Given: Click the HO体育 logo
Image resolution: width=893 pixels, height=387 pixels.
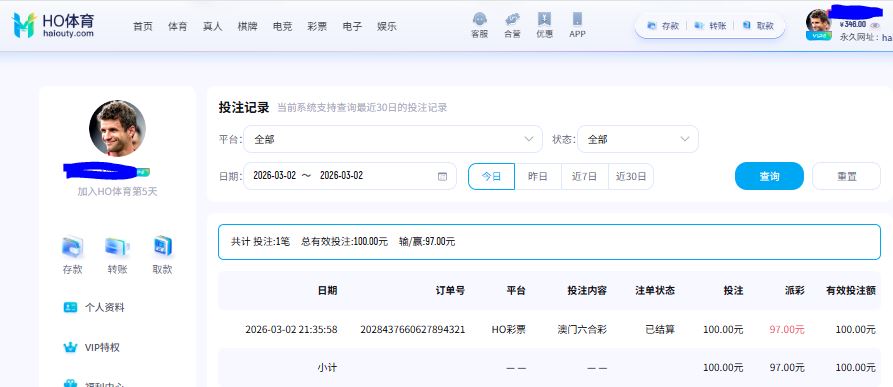Looking at the screenshot, I should click(x=52, y=25).
